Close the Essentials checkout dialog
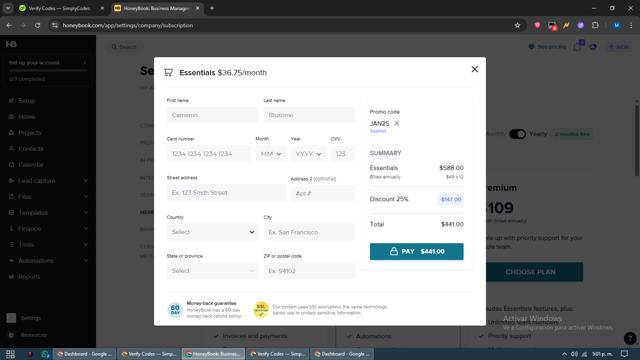Screen dimensions: 640x360 474,69
